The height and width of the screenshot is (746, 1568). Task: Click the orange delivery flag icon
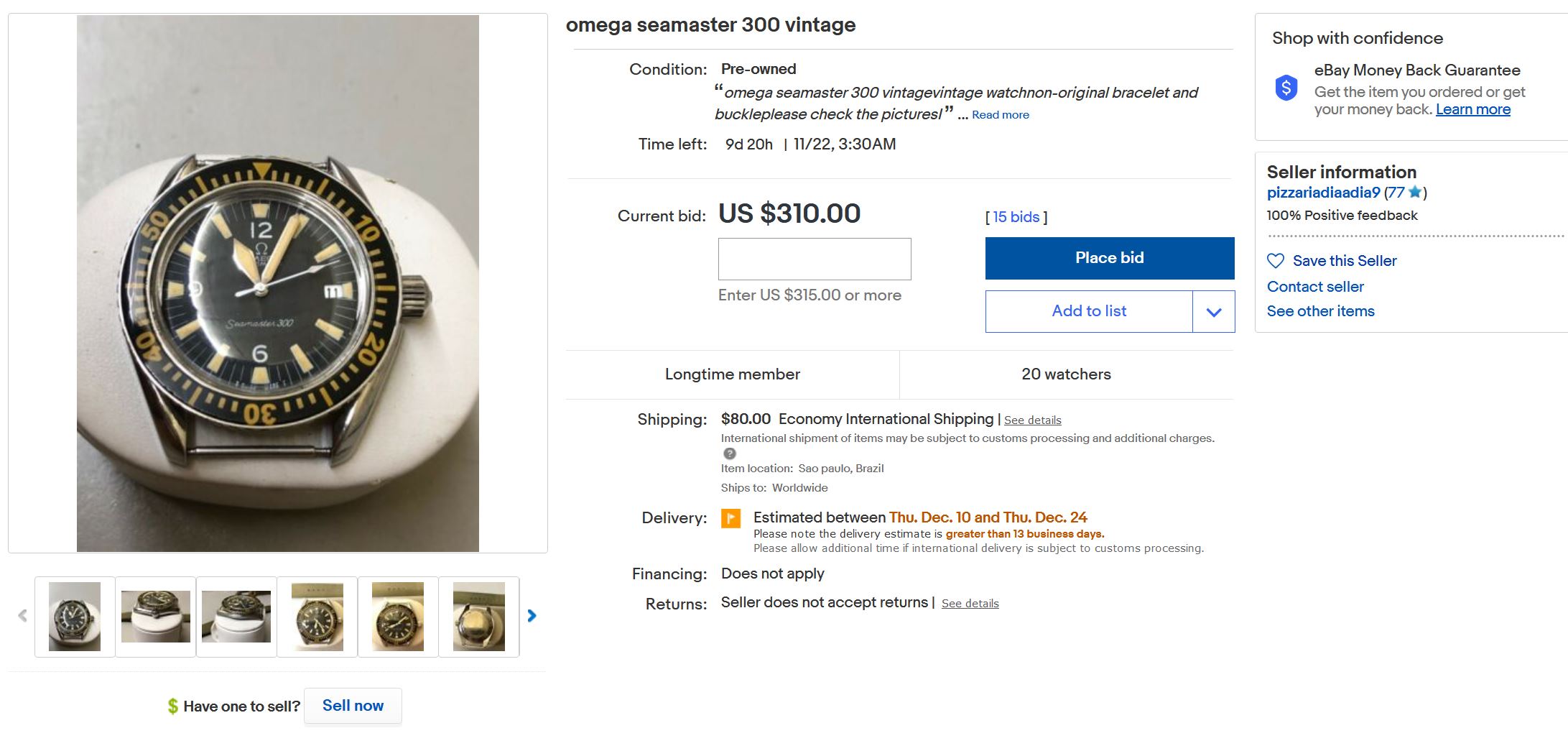[x=730, y=518]
